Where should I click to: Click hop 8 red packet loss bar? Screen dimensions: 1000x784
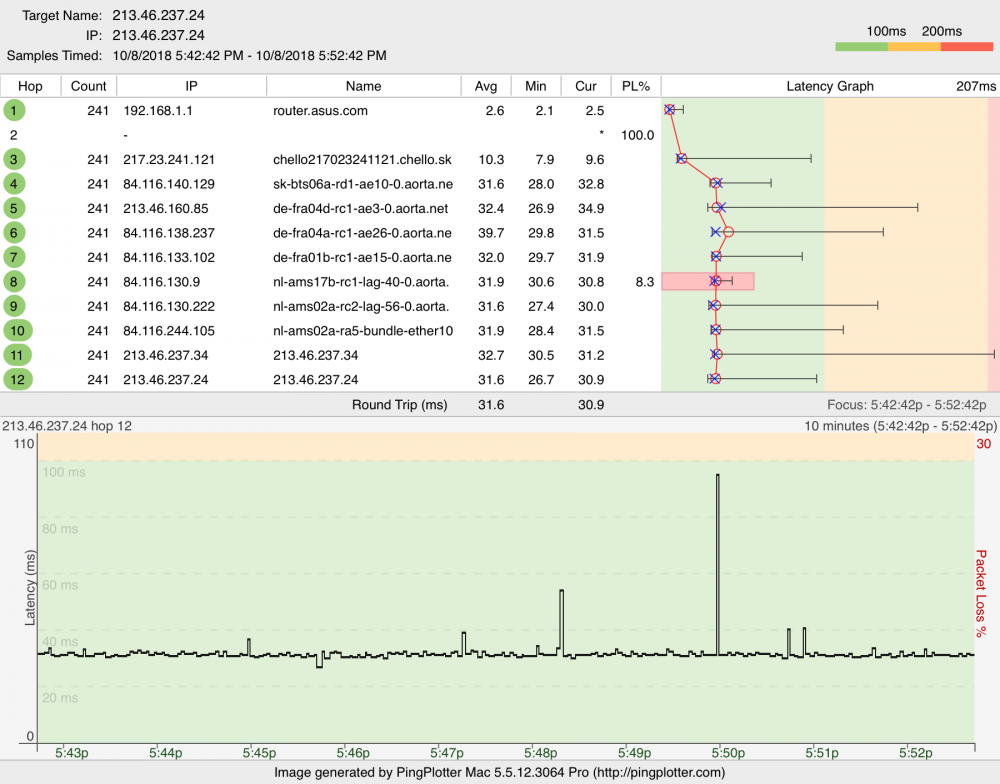click(707, 281)
